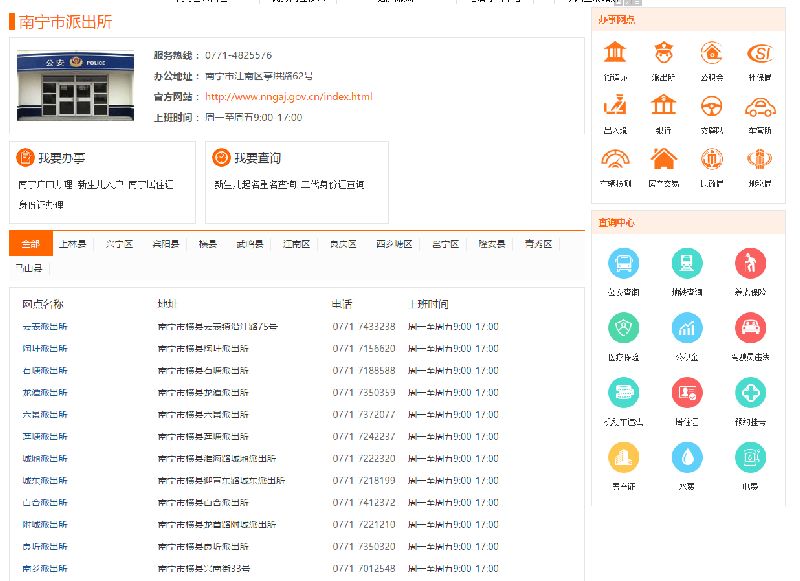Open the 水费 water drop icon
The width and height of the screenshot is (800, 581).
687,458
